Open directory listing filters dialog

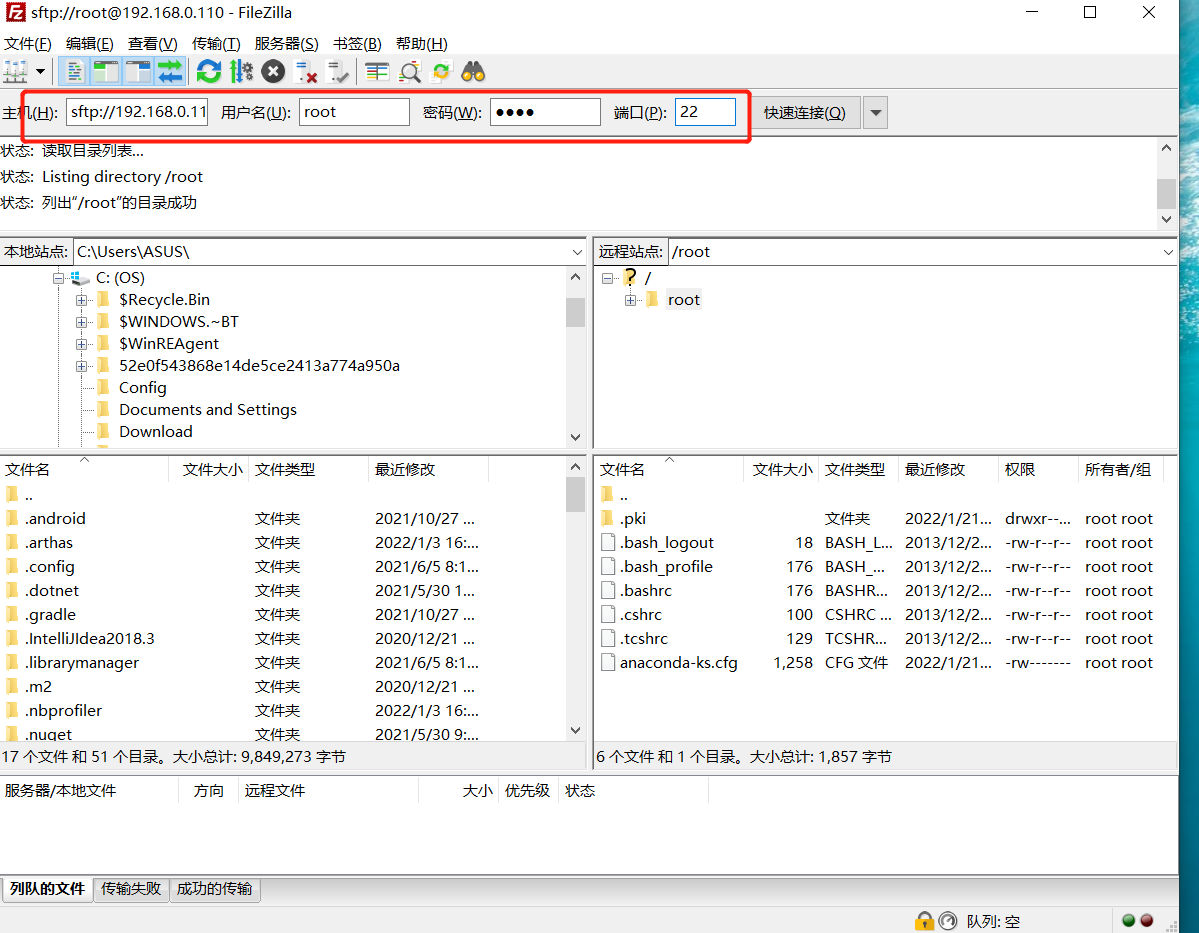coord(377,72)
